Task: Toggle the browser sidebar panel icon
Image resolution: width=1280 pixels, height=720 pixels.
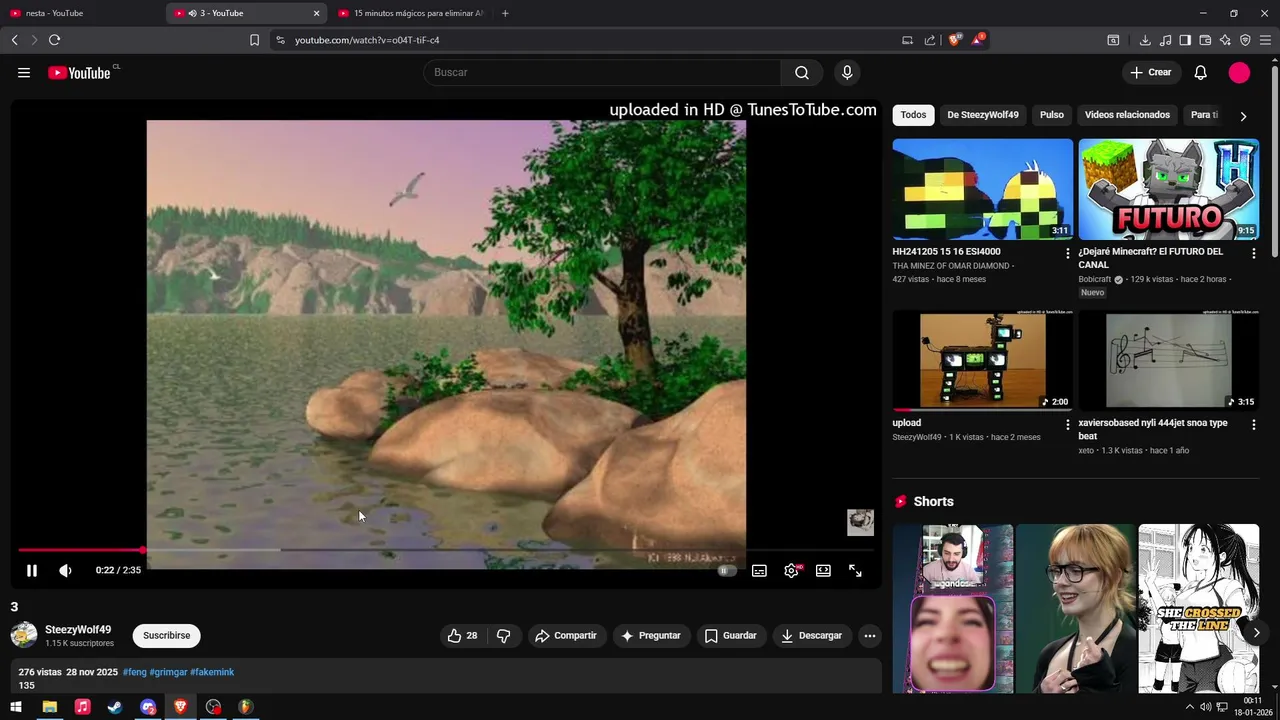Action: pyautogui.click(x=1185, y=40)
